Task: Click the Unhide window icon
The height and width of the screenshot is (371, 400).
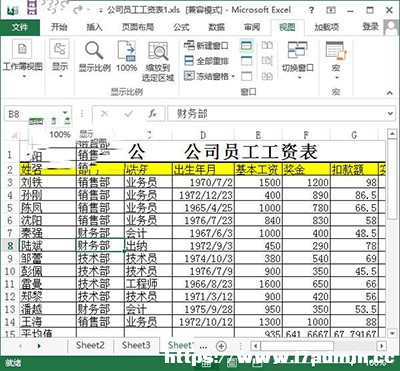Action: point(246,76)
